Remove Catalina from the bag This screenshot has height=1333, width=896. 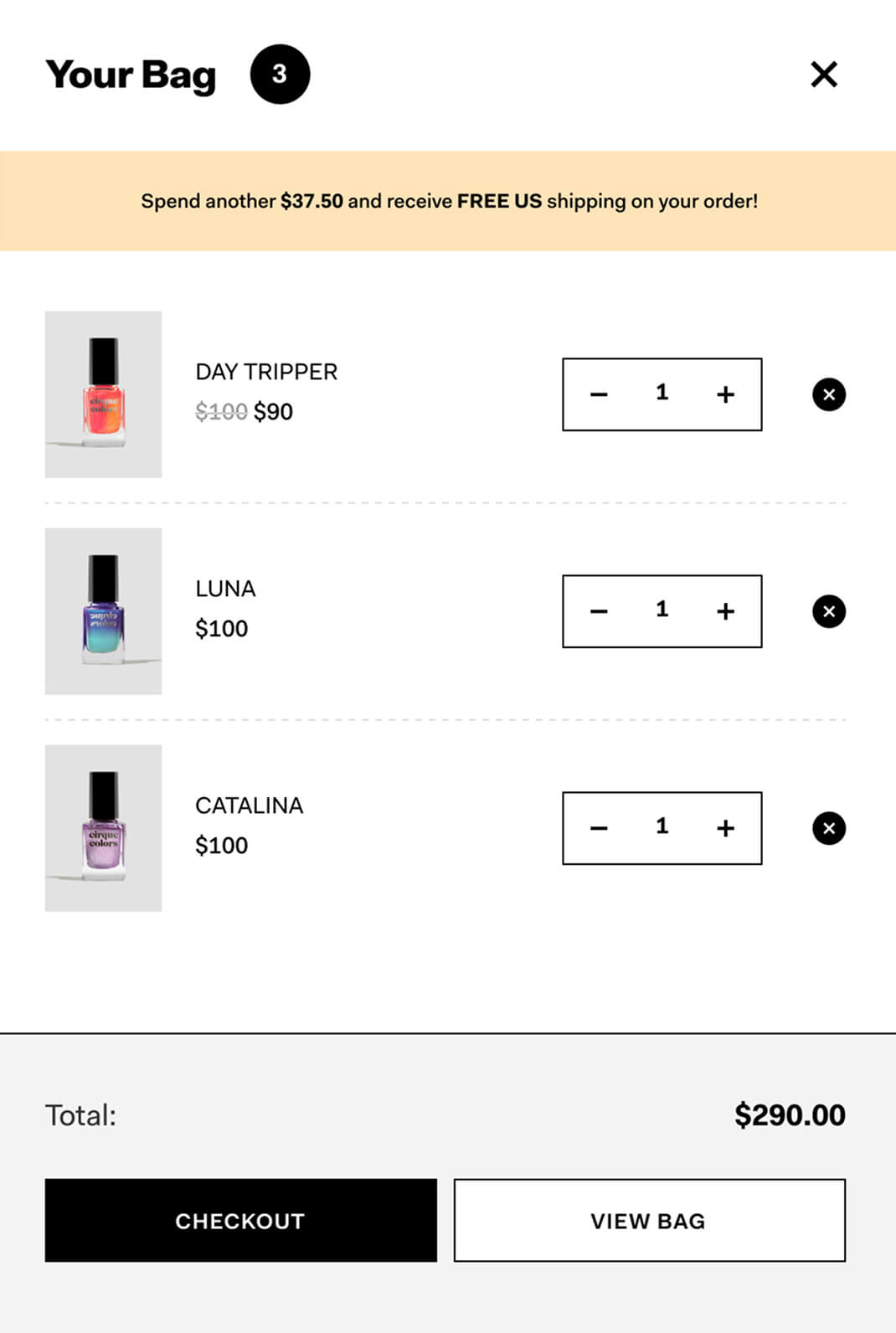pyautogui.click(x=829, y=828)
